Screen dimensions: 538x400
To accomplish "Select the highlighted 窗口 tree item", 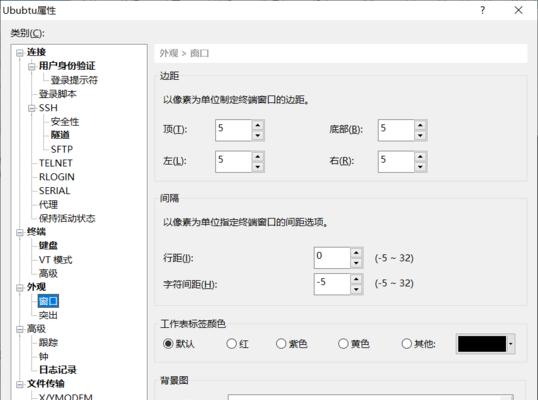I will point(48,301).
